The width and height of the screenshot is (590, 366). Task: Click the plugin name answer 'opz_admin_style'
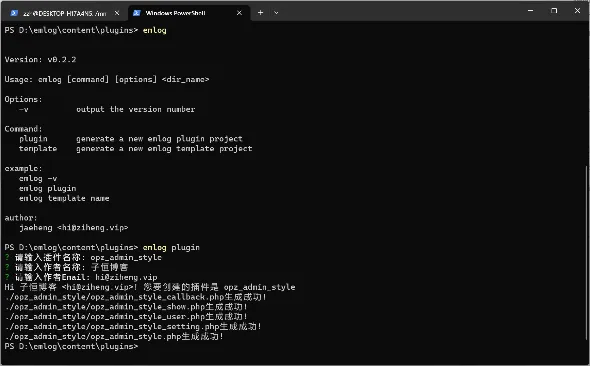[126, 257]
